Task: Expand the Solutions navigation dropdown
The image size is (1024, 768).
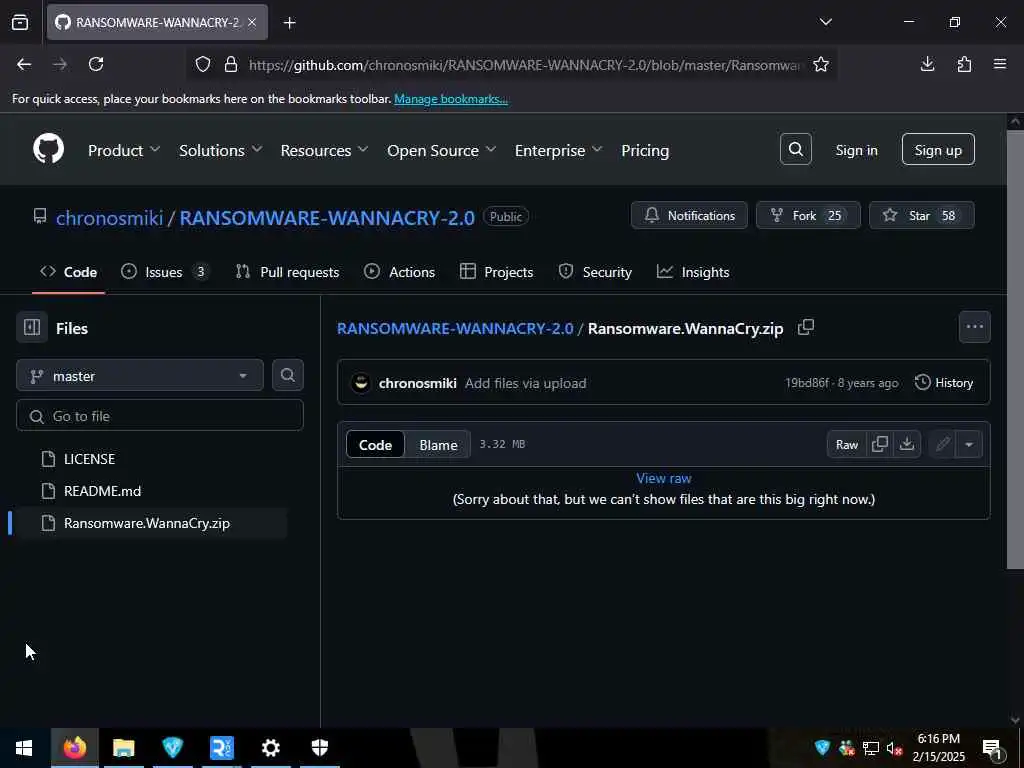Action: coord(221,150)
